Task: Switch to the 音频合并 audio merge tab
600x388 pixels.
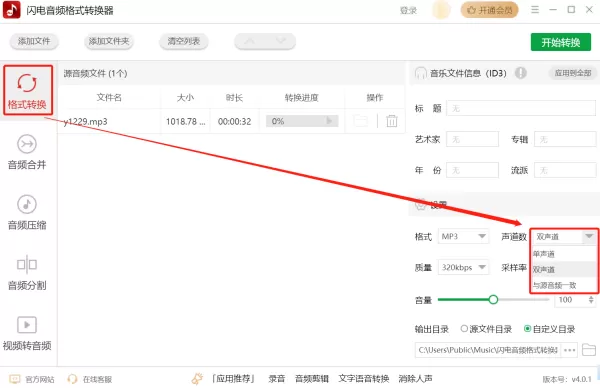Action: pos(27,152)
